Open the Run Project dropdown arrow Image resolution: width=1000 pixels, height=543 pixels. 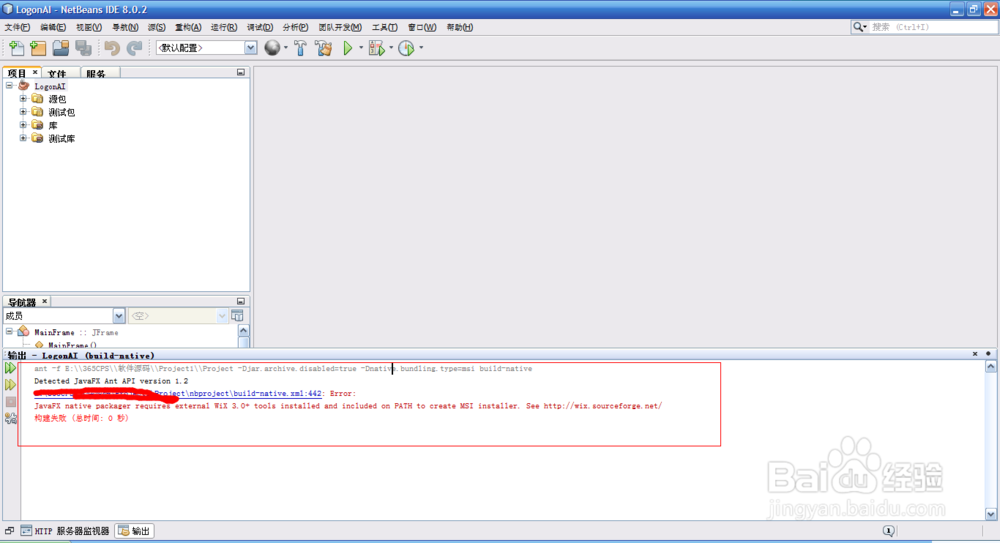click(x=361, y=48)
